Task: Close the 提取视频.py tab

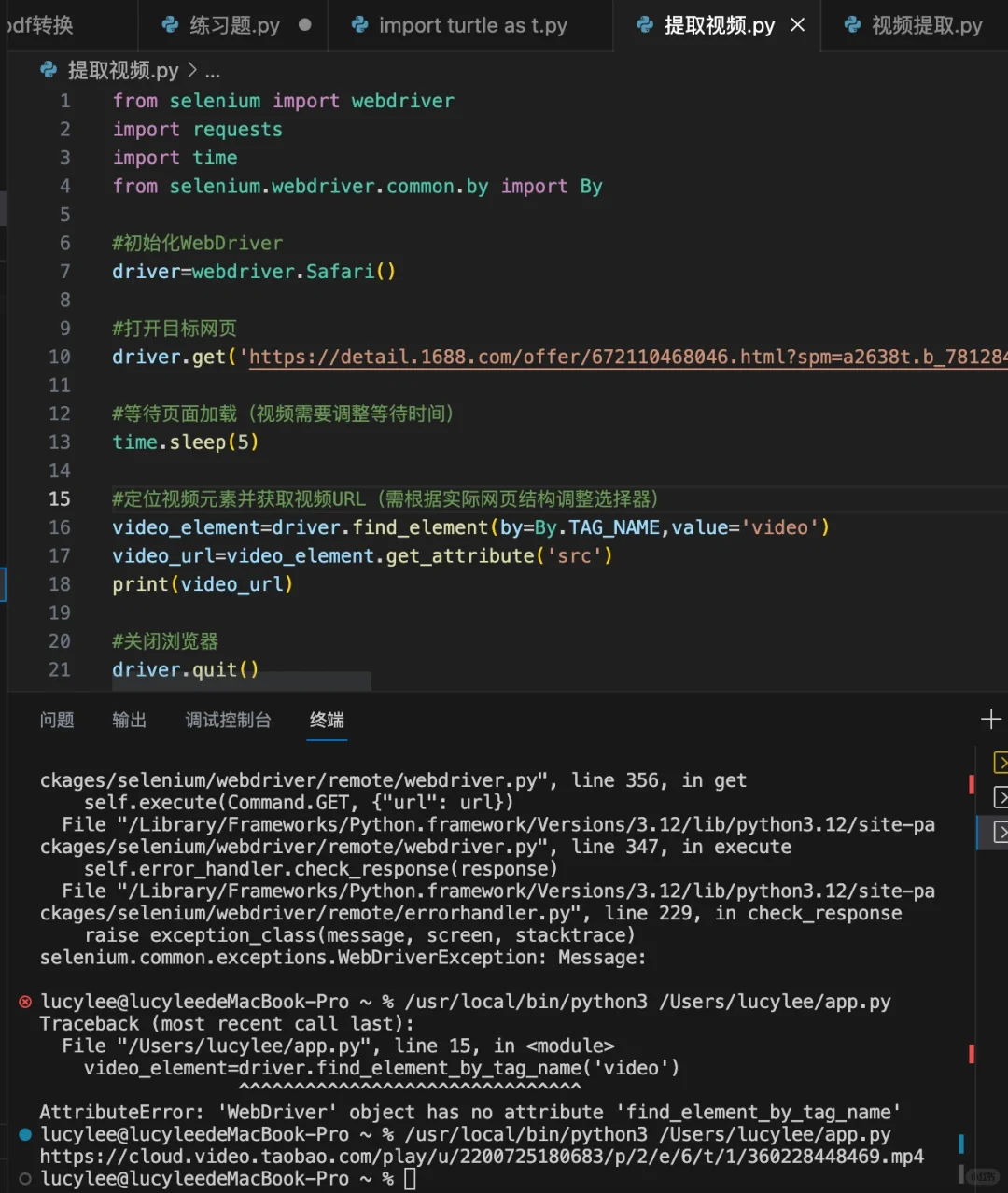Action: coord(798,25)
